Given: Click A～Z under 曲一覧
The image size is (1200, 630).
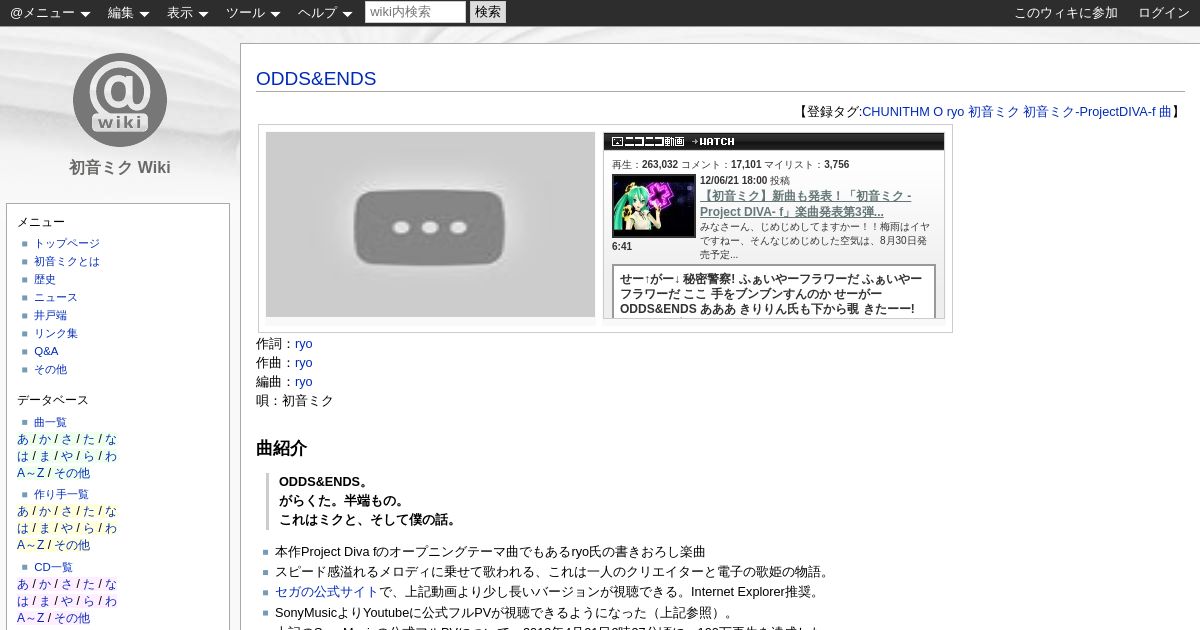Looking at the screenshot, I should click(x=31, y=473).
